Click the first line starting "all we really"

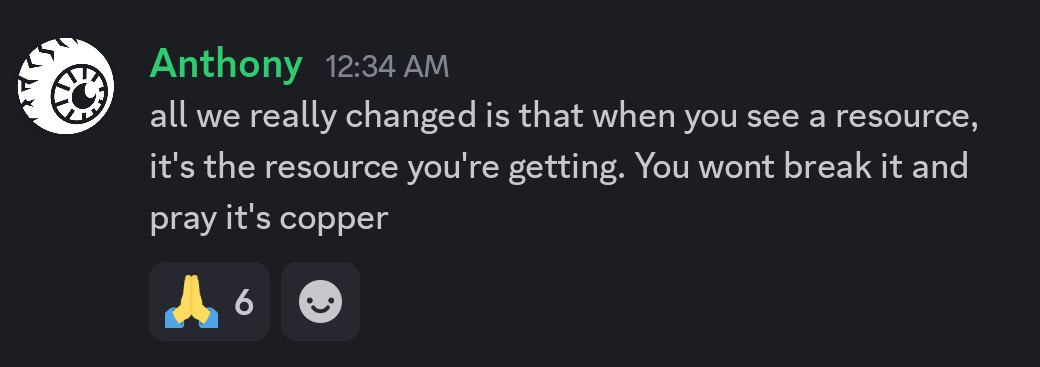[564, 117]
